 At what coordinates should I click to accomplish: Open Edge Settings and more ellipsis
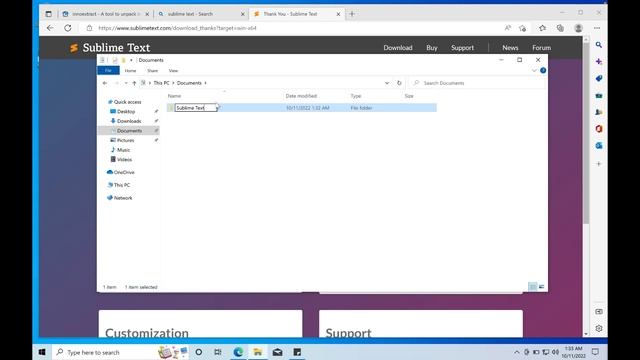click(597, 28)
